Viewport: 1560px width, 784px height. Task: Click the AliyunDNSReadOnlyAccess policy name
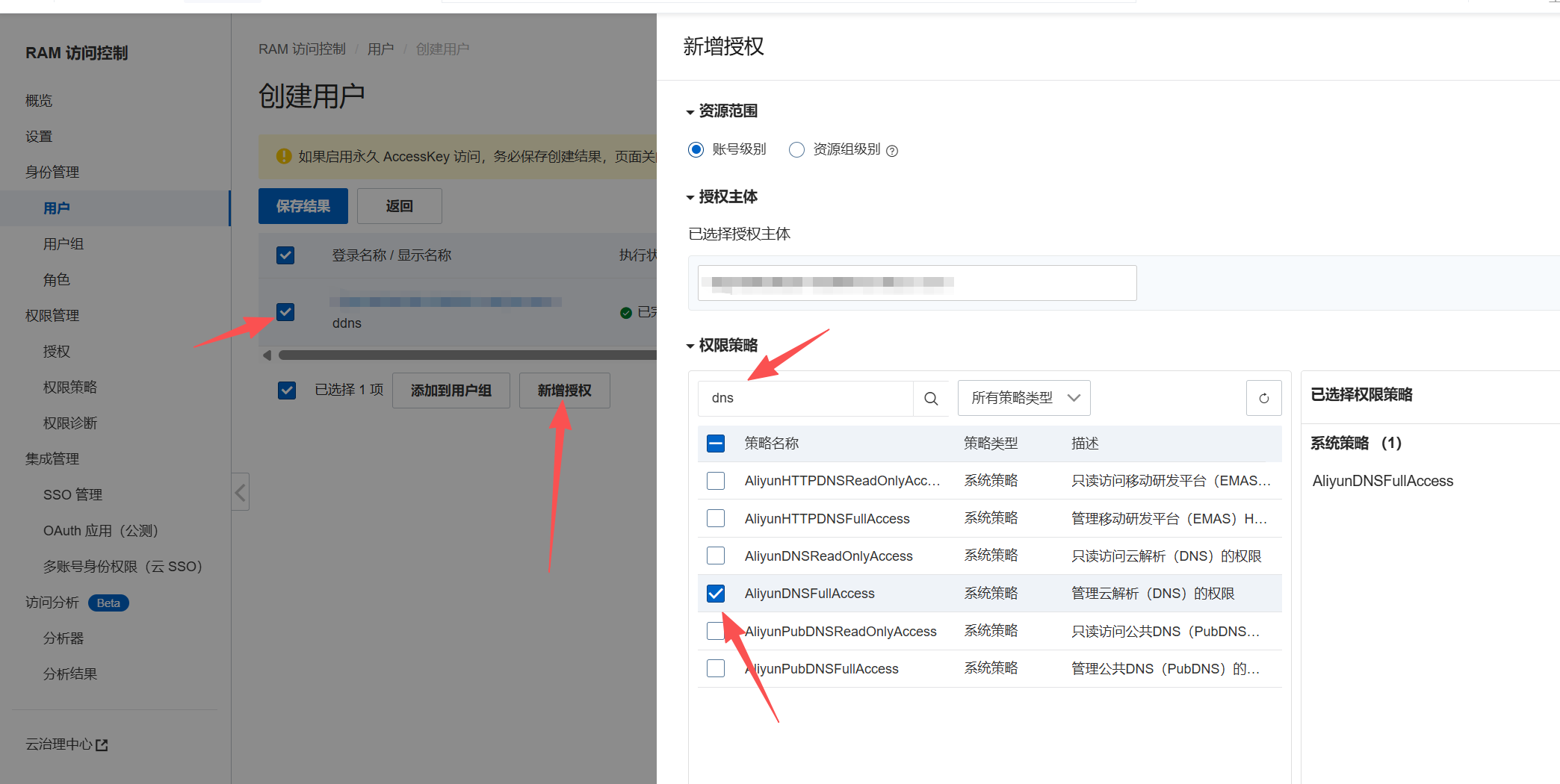tap(829, 556)
